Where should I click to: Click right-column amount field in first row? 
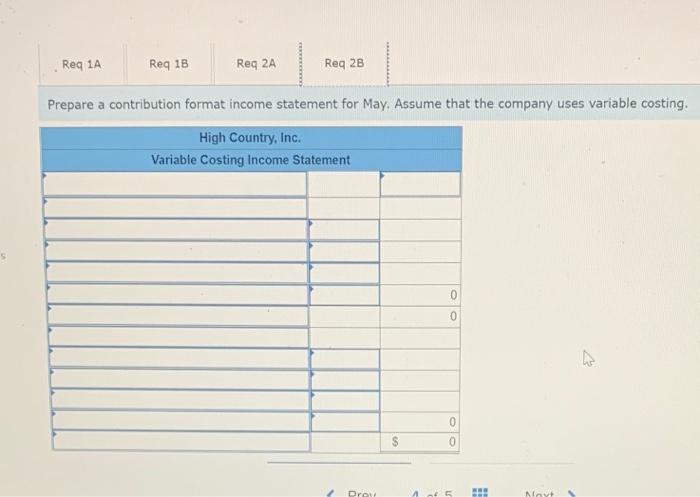coord(420,184)
